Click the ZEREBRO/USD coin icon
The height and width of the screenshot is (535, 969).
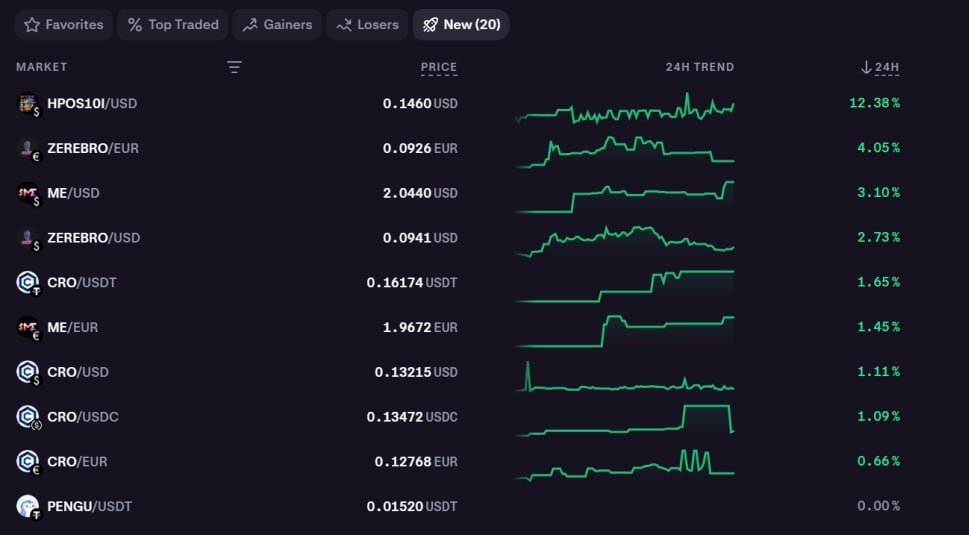[x=28, y=238]
